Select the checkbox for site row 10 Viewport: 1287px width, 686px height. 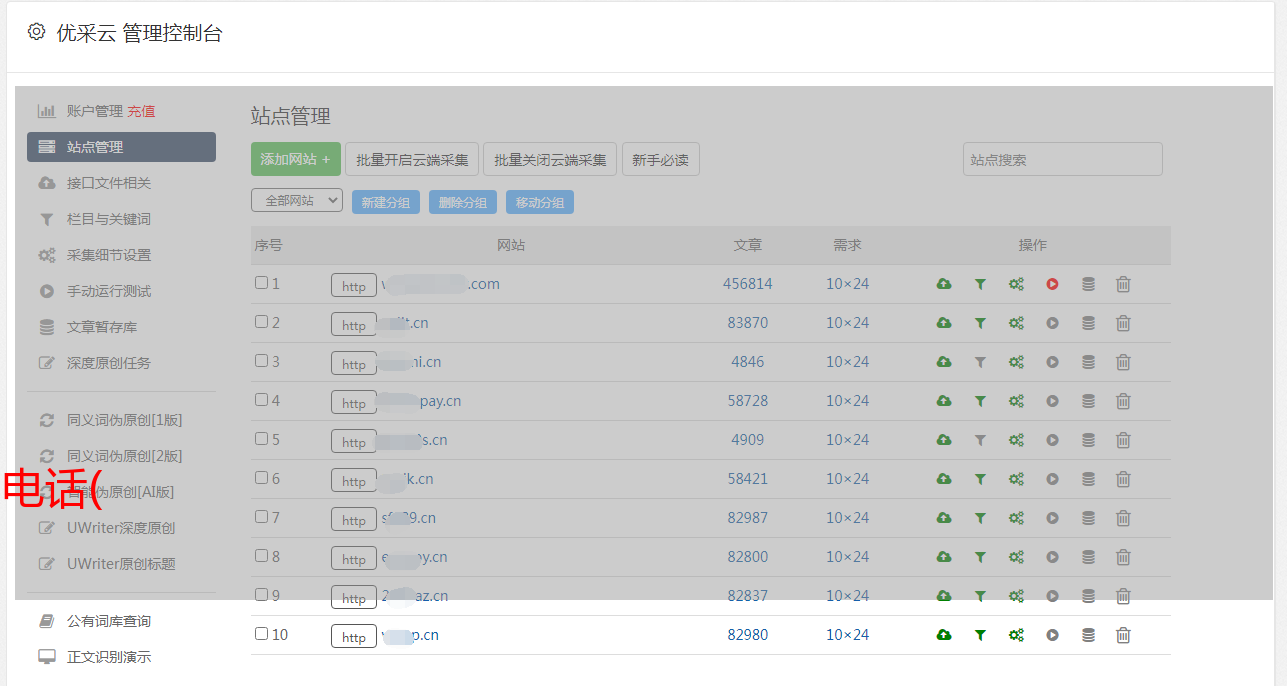[261, 634]
